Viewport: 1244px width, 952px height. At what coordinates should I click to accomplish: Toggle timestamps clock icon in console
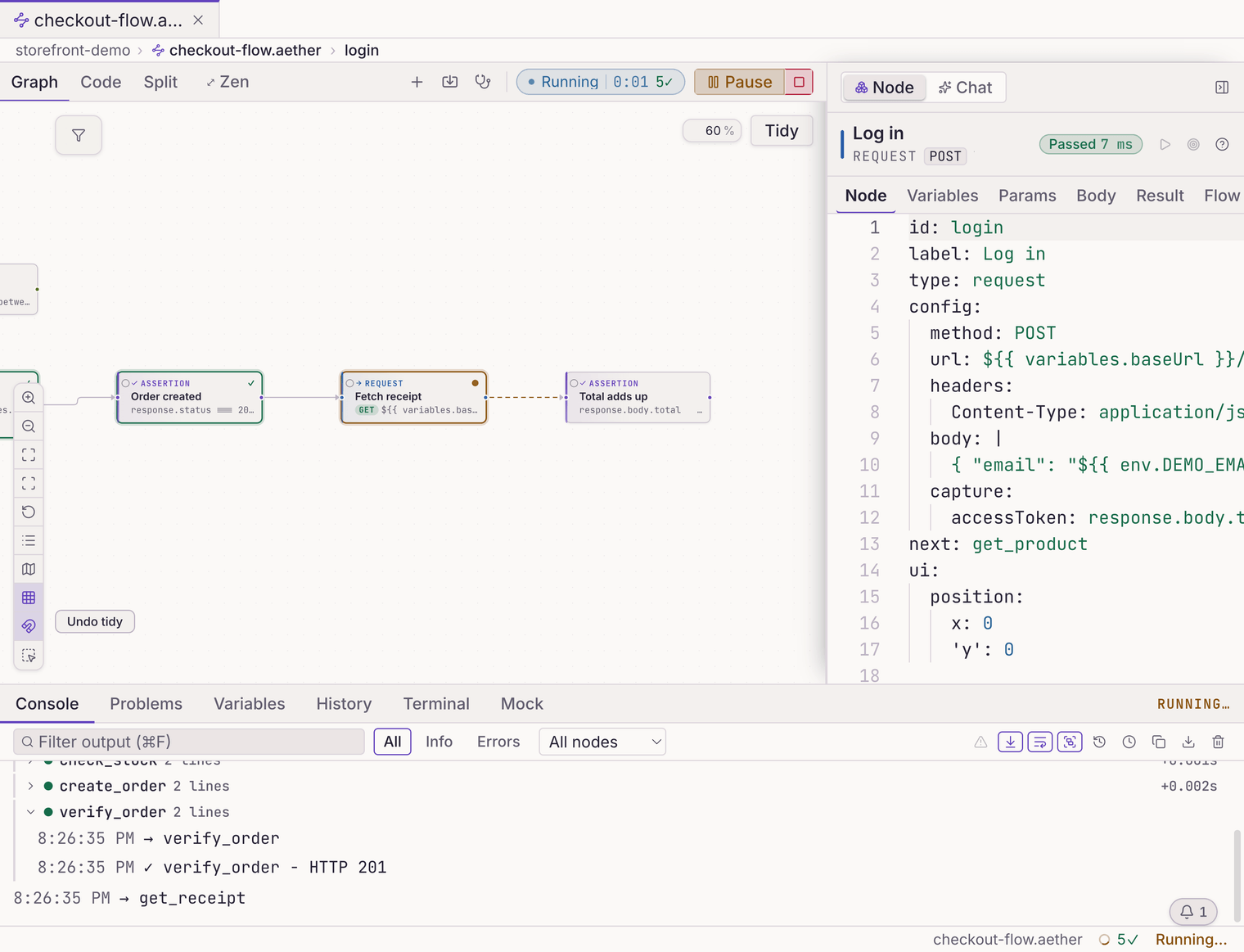[1129, 742]
